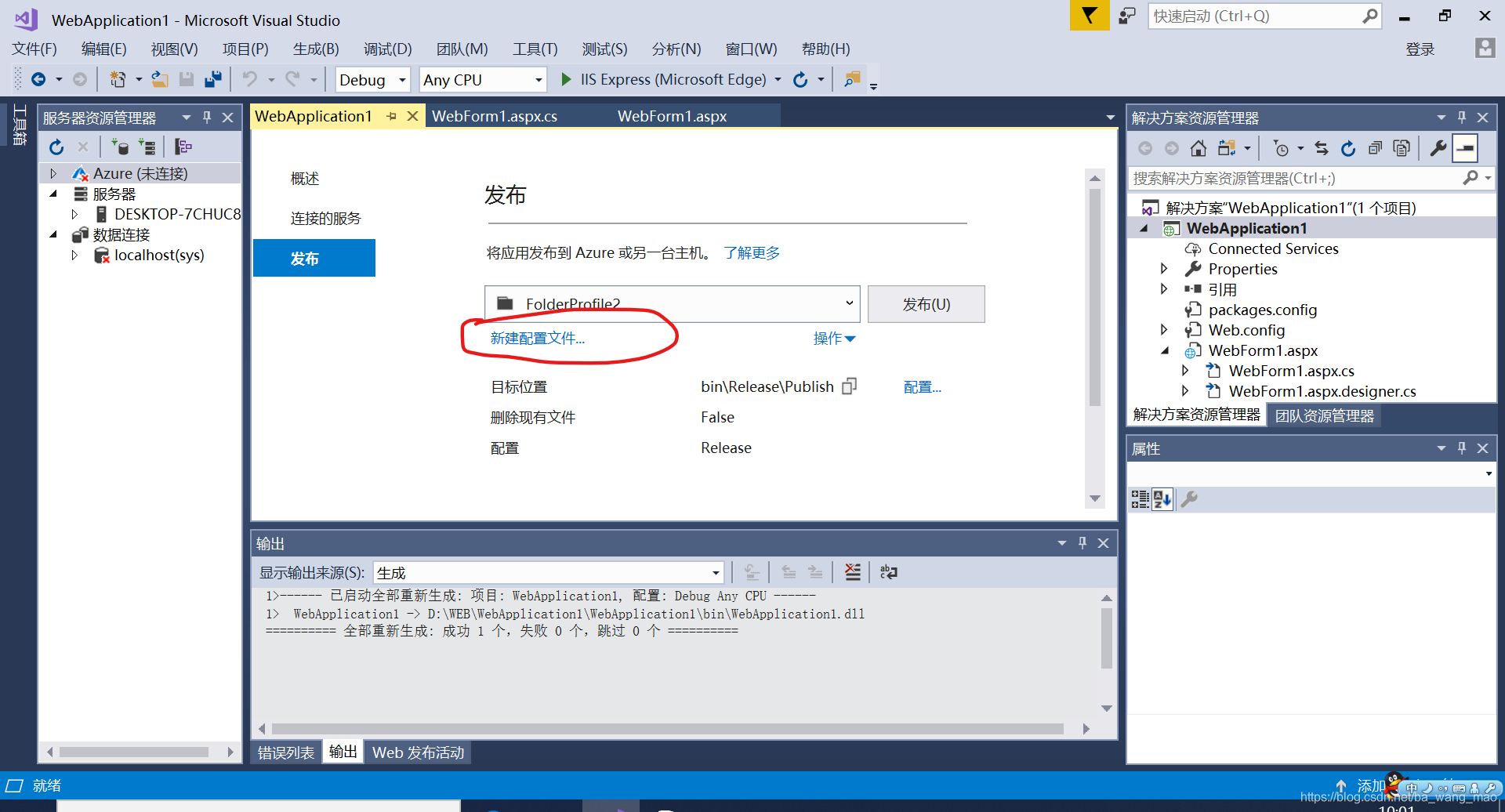
Task: Click the Navigate Backward toolbar icon
Action: tap(38, 79)
